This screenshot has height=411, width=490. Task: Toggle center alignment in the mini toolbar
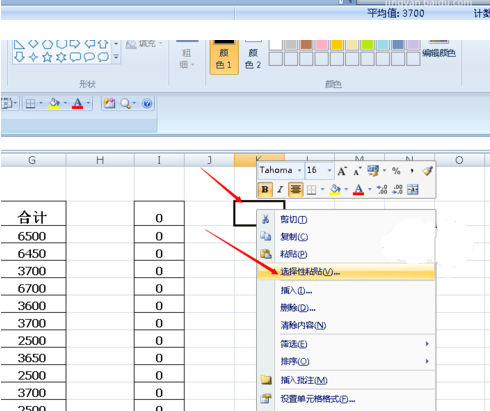coord(296,190)
